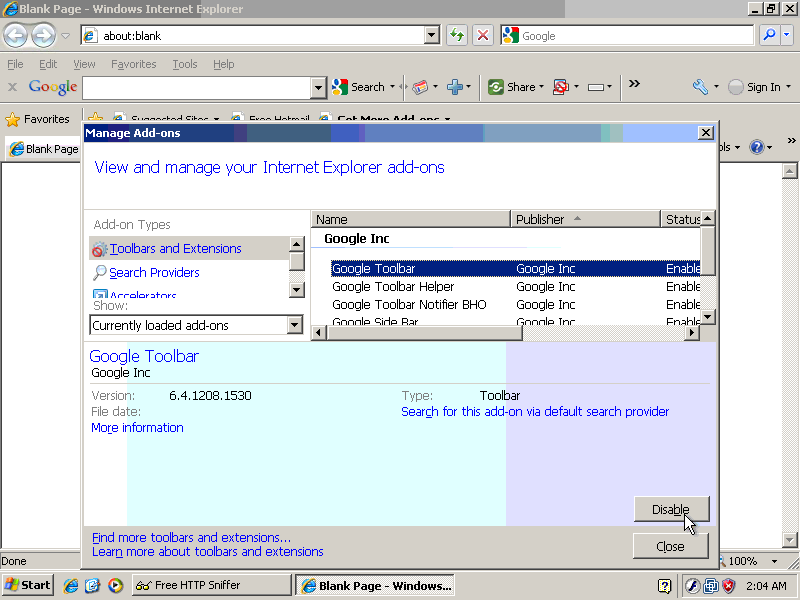
Task: Click the More information link
Action: tap(137, 428)
